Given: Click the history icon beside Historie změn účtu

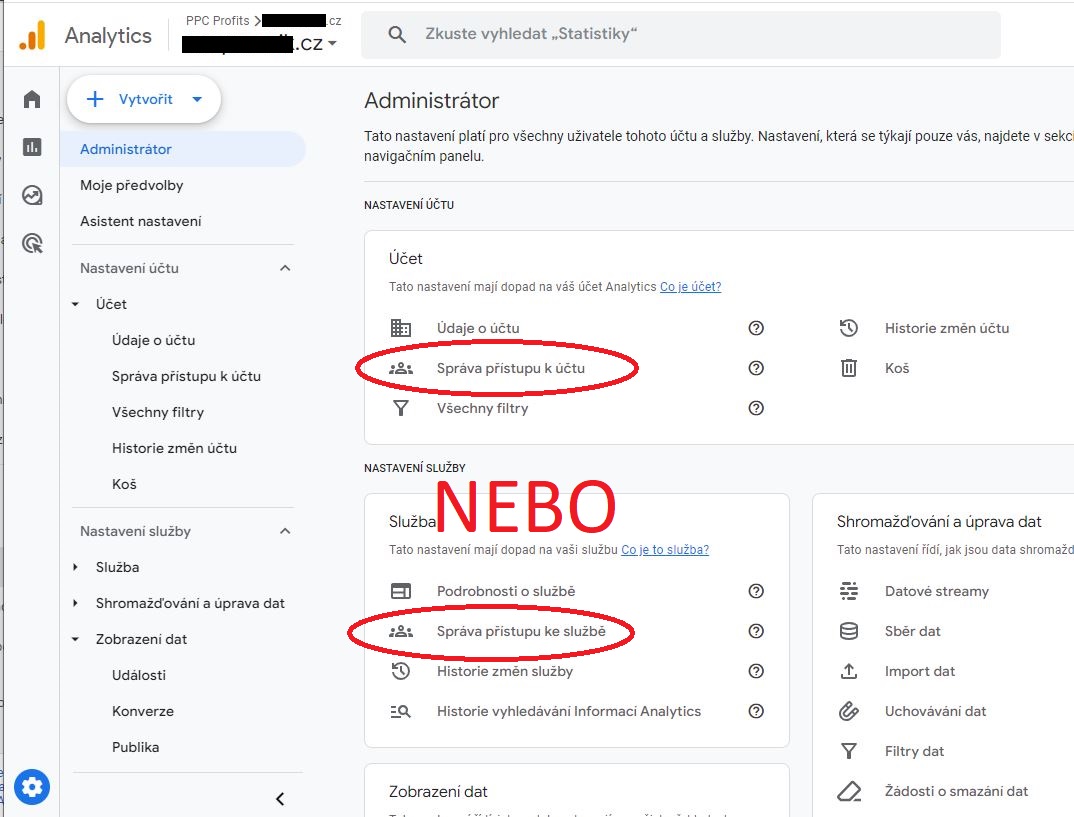Looking at the screenshot, I should [x=849, y=328].
